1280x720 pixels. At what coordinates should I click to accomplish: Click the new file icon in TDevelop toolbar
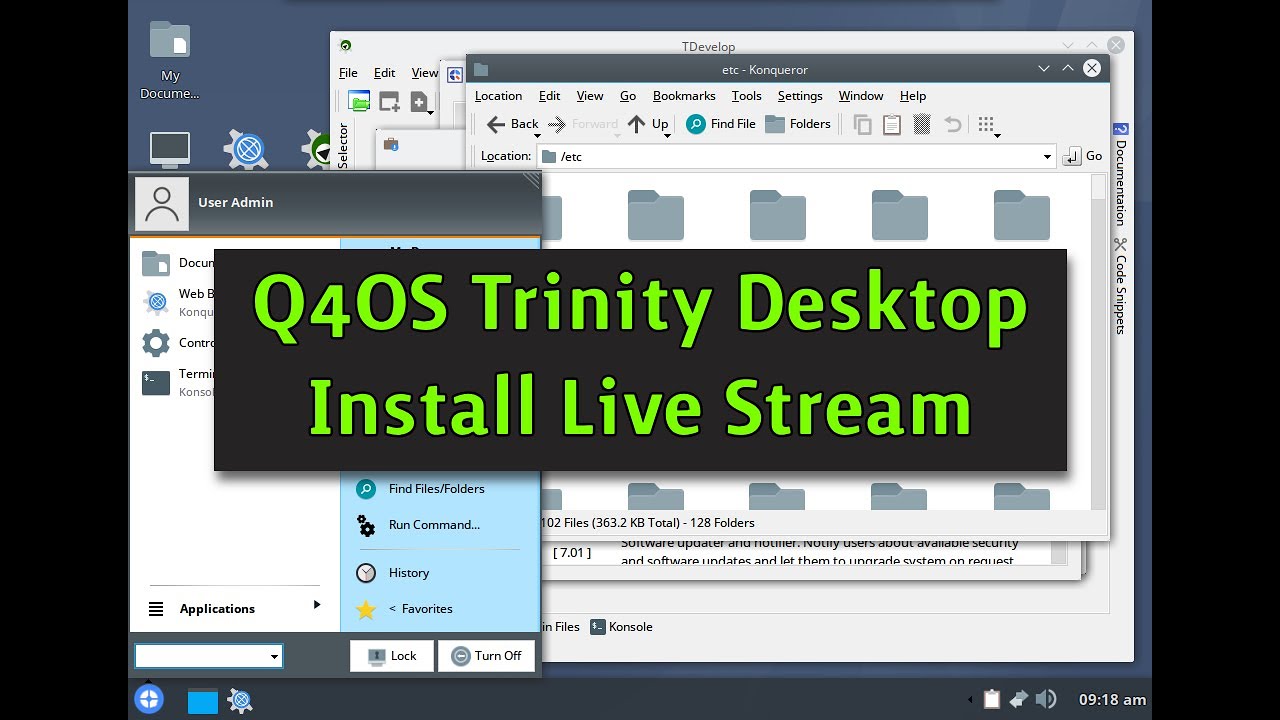[x=419, y=101]
